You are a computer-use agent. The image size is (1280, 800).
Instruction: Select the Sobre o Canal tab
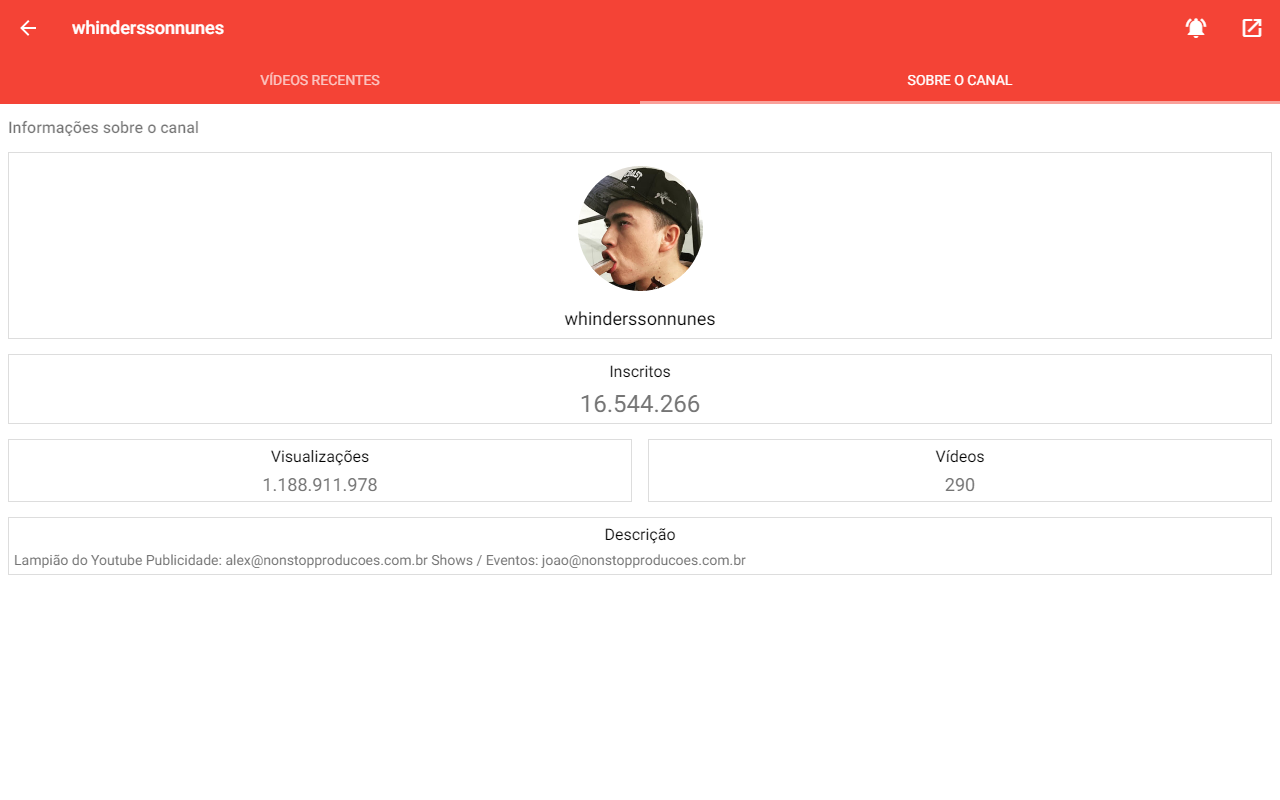(x=960, y=80)
